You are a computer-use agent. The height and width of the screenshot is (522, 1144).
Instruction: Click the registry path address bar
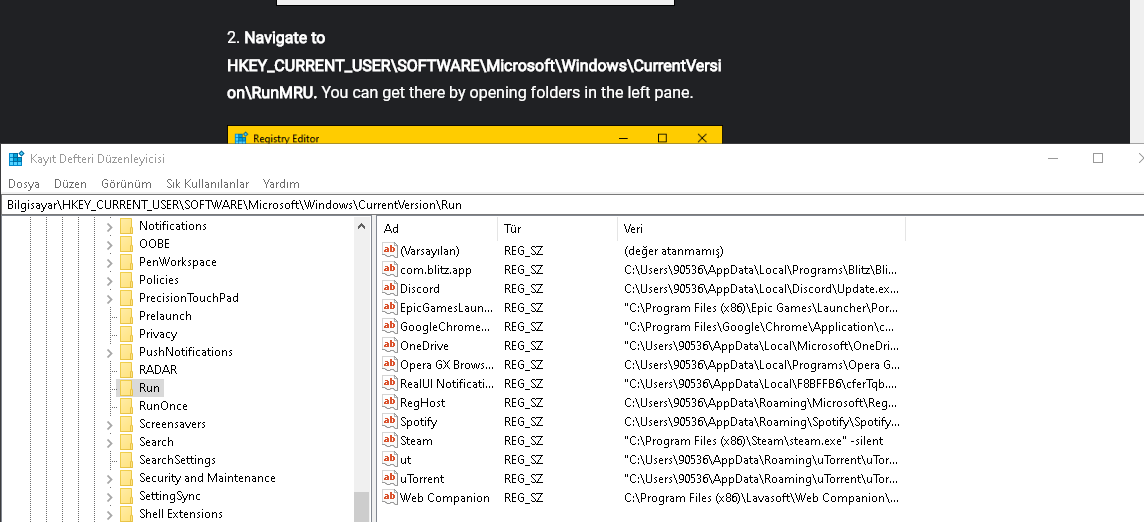[x=572, y=205]
